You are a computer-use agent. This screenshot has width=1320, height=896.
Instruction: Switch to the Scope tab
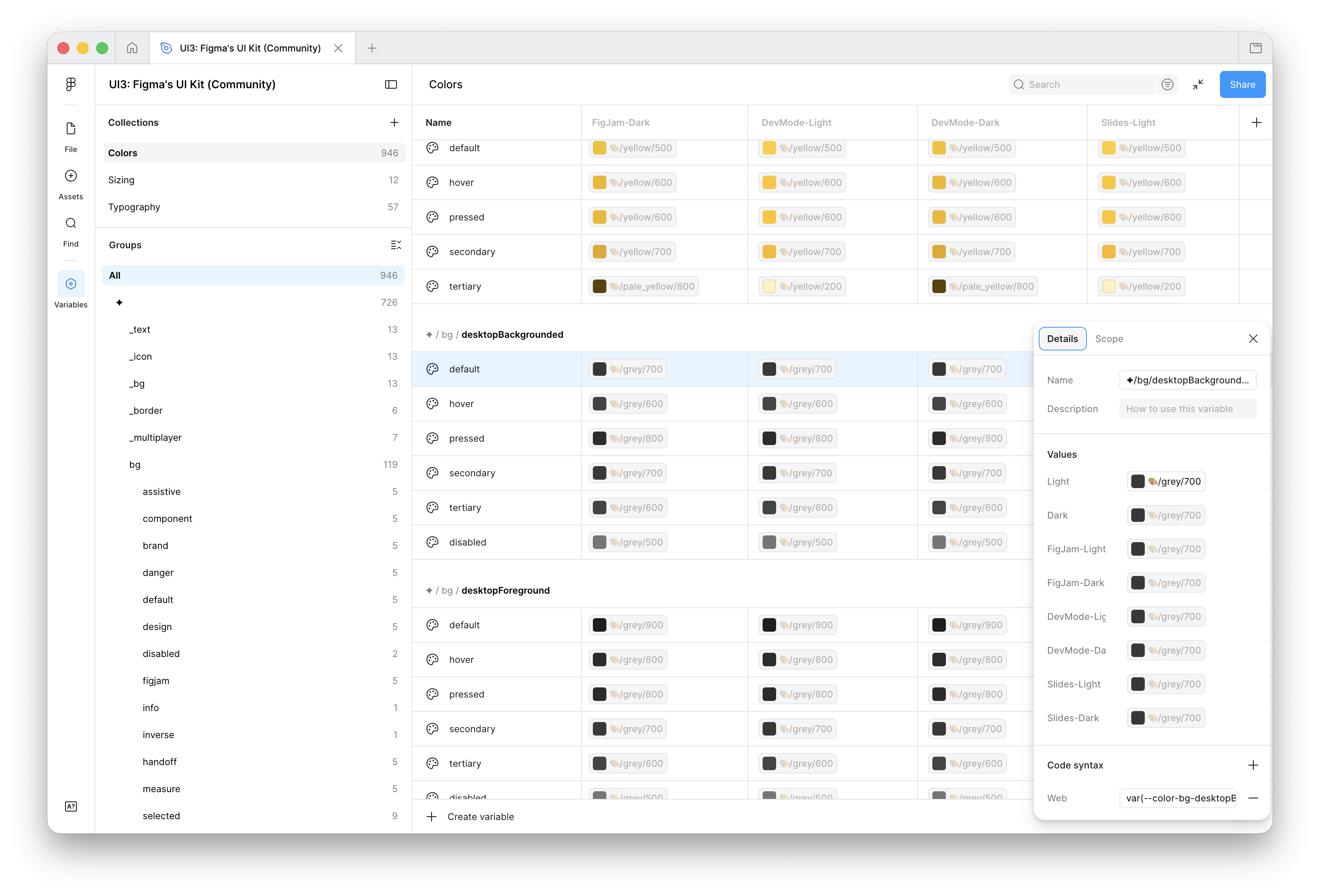tap(1109, 339)
